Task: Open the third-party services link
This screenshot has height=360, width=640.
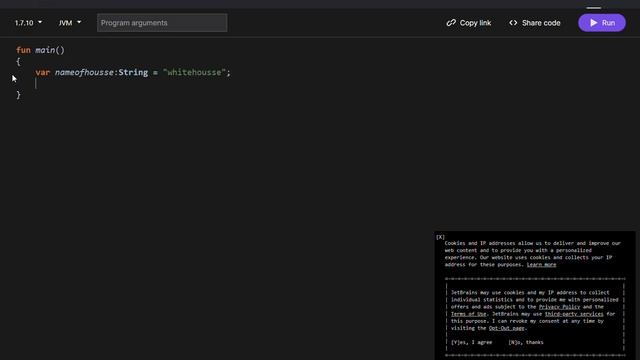Action: click(574, 314)
